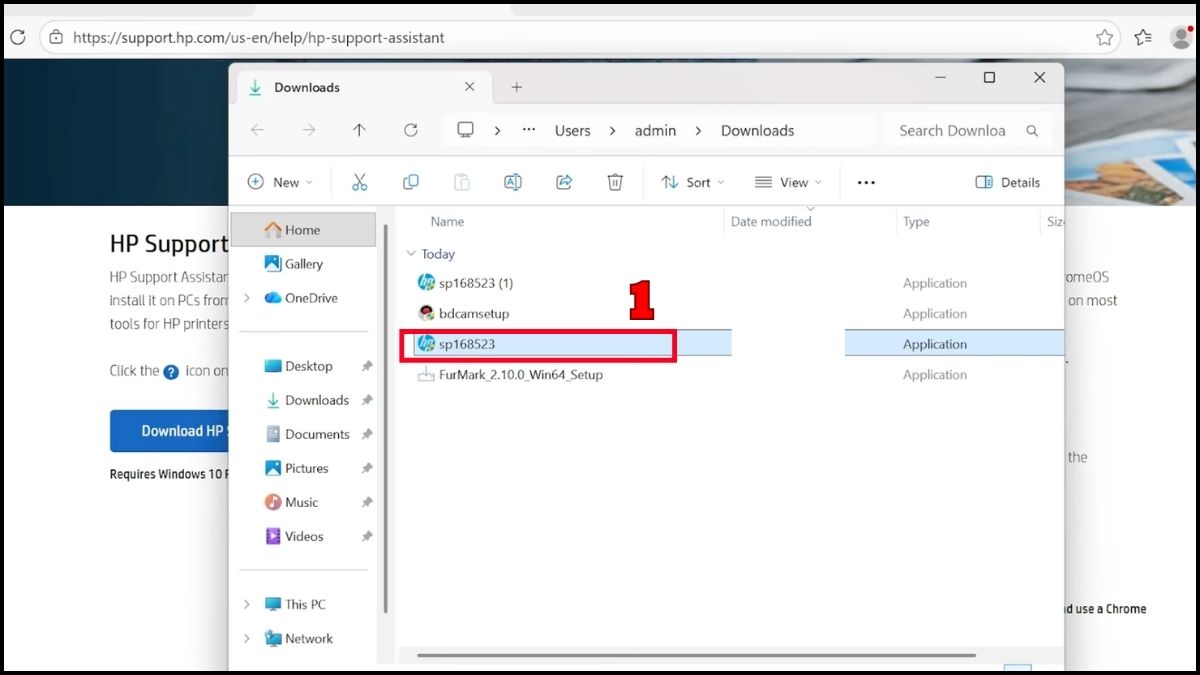
Task: Open Videos in navigation pane
Action: coord(304,536)
